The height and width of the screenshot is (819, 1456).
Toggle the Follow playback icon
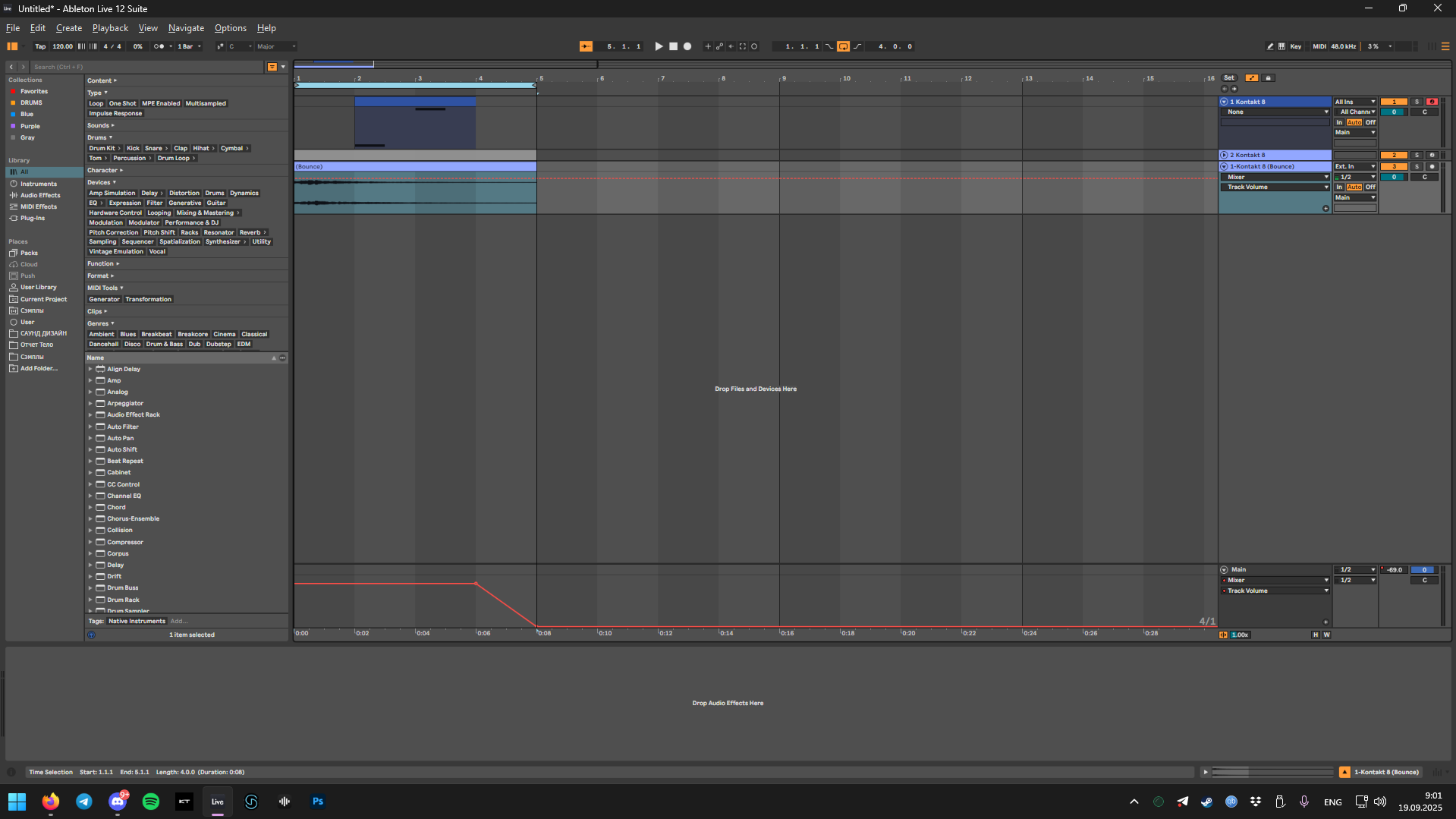586,46
